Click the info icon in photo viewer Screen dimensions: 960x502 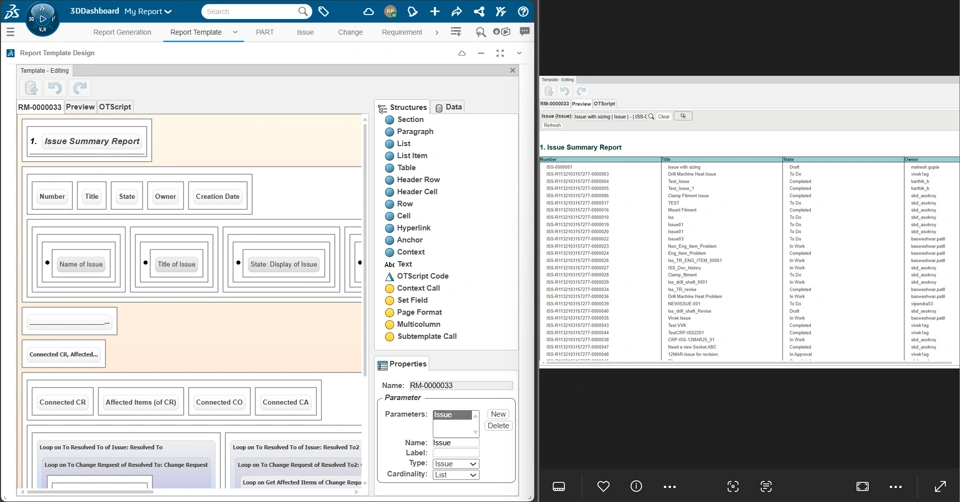point(636,486)
